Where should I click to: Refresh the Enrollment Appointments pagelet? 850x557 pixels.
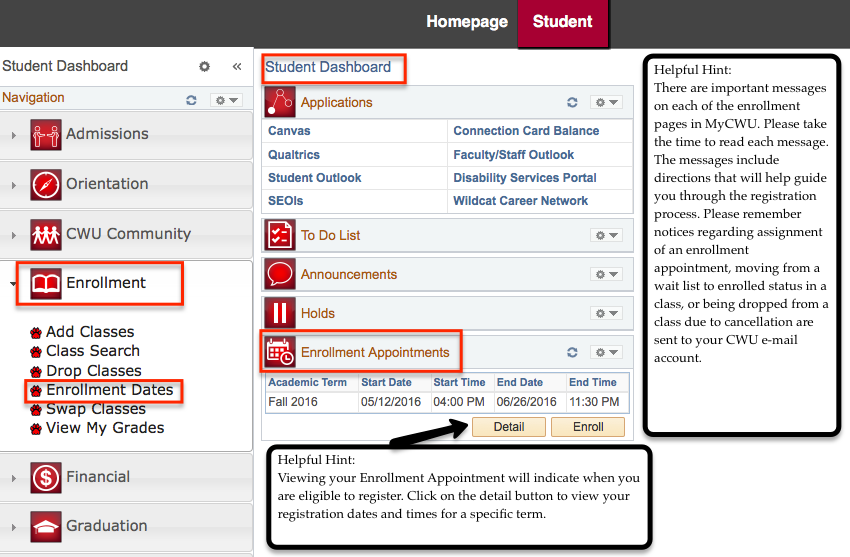pos(572,352)
